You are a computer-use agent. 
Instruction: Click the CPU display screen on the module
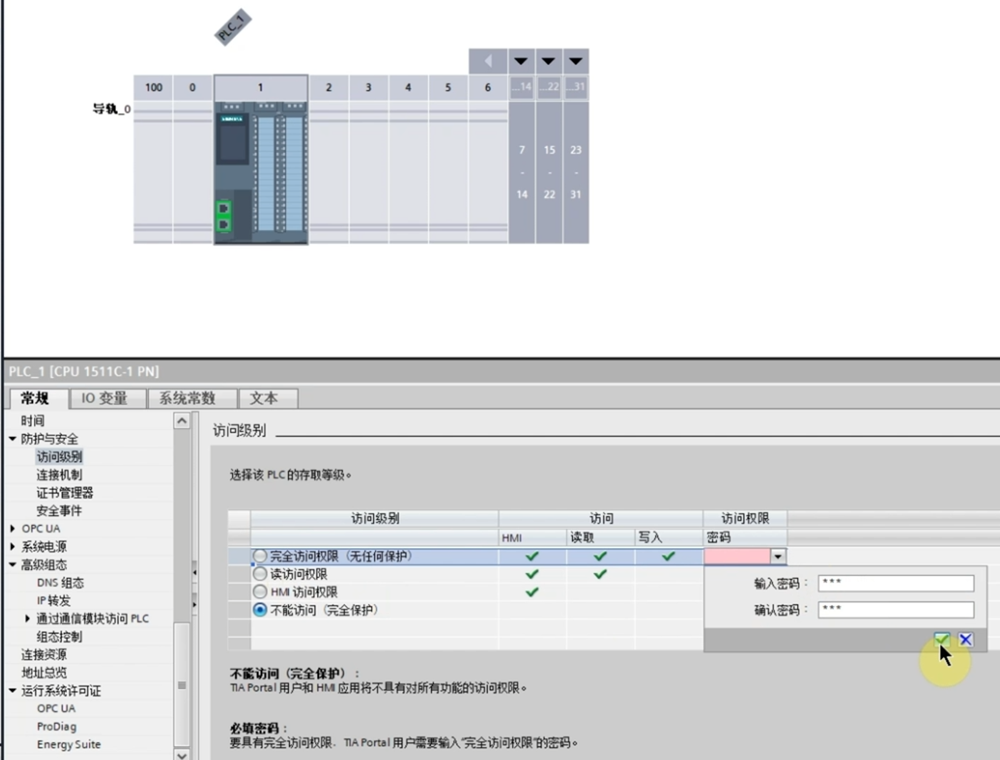point(232,142)
